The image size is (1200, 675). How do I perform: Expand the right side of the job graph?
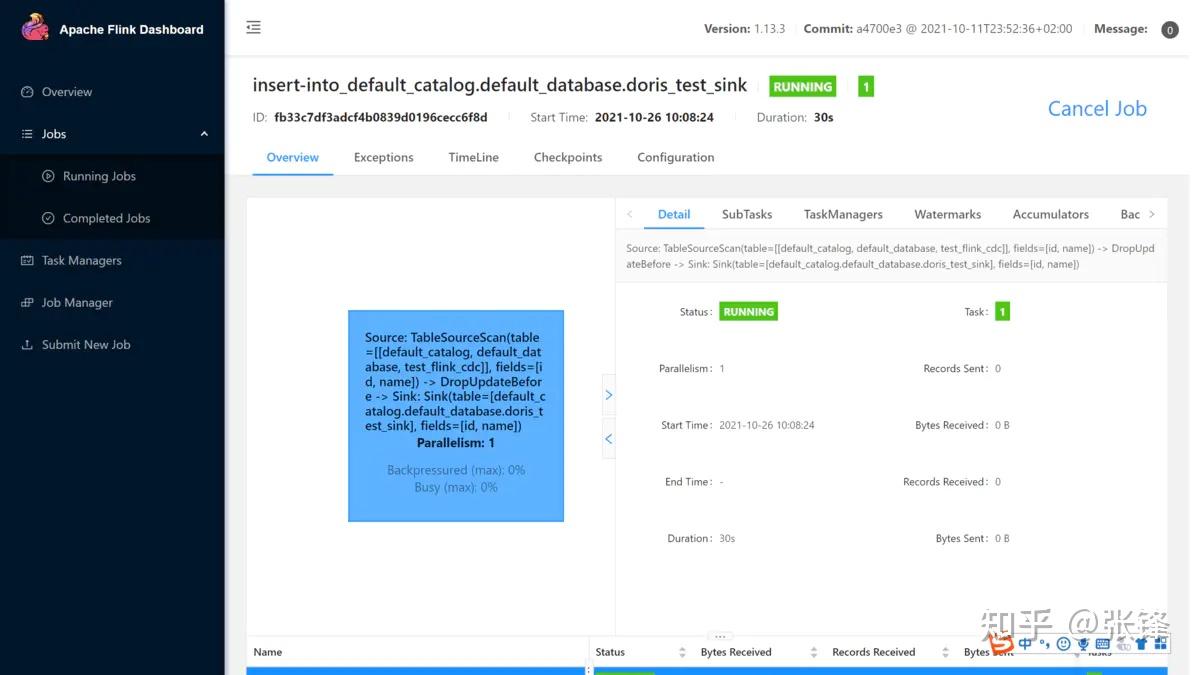[608, 394]
